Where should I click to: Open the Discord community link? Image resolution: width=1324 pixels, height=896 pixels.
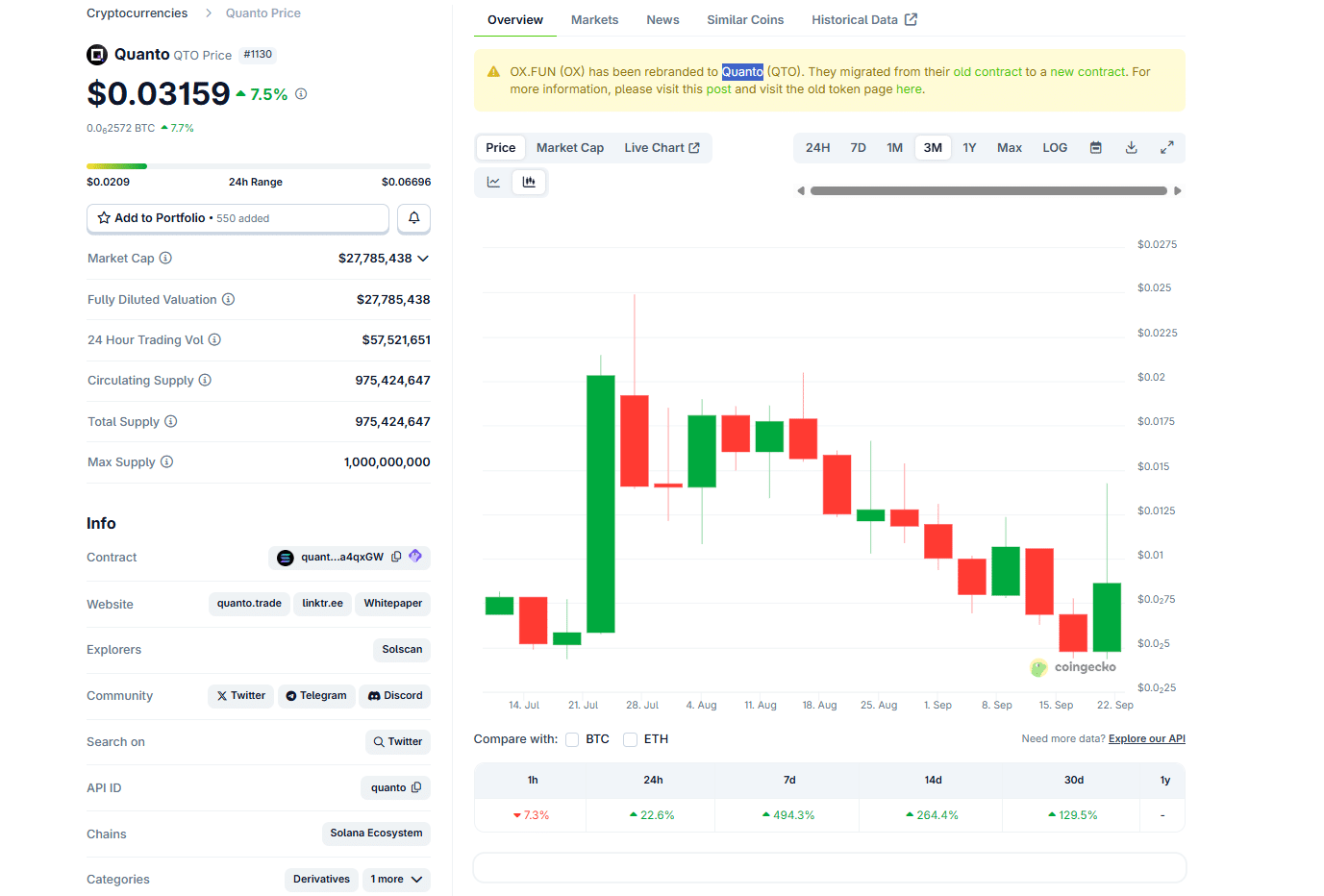[x=395, y=695]
